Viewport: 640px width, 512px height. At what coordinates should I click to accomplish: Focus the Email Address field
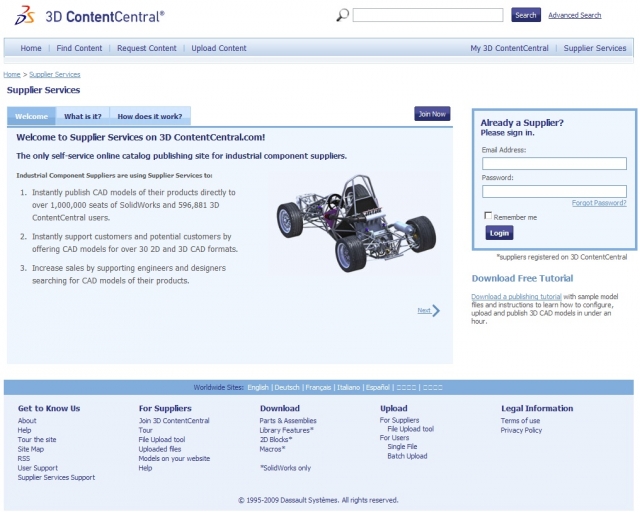coord(554,163)
